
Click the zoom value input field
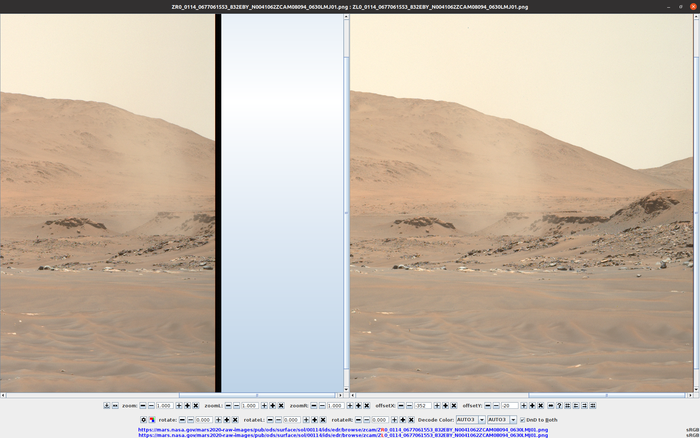point(165,406)
